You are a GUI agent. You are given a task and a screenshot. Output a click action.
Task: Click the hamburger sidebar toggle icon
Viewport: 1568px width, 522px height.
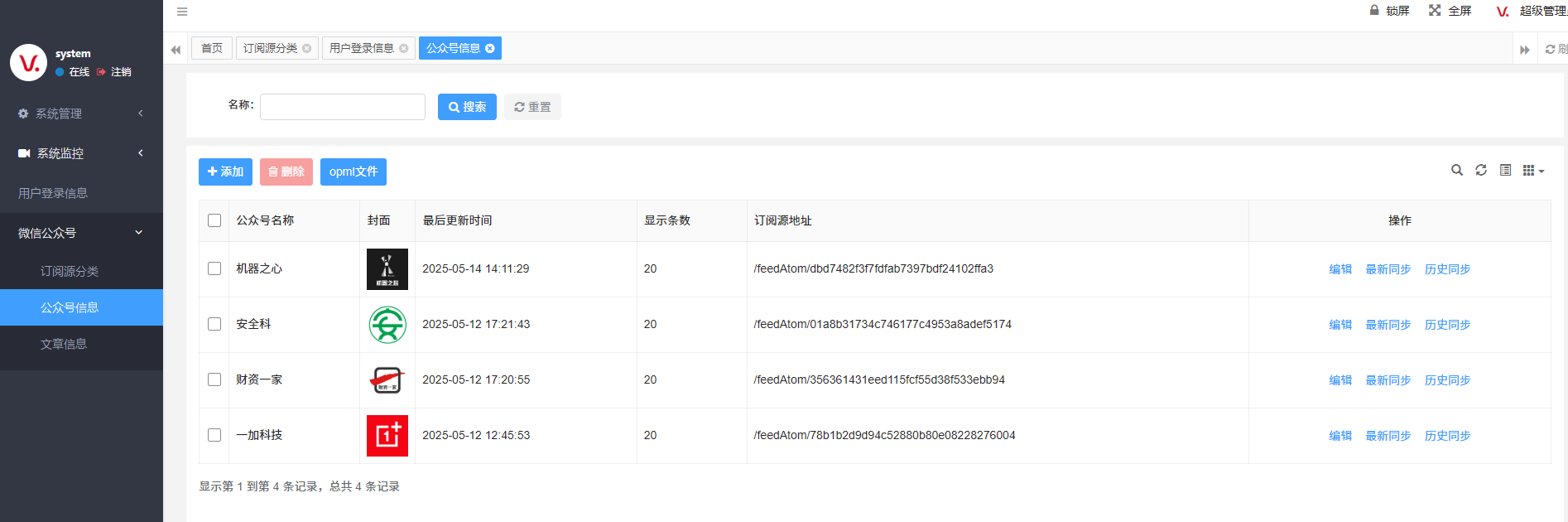point(182,12)
